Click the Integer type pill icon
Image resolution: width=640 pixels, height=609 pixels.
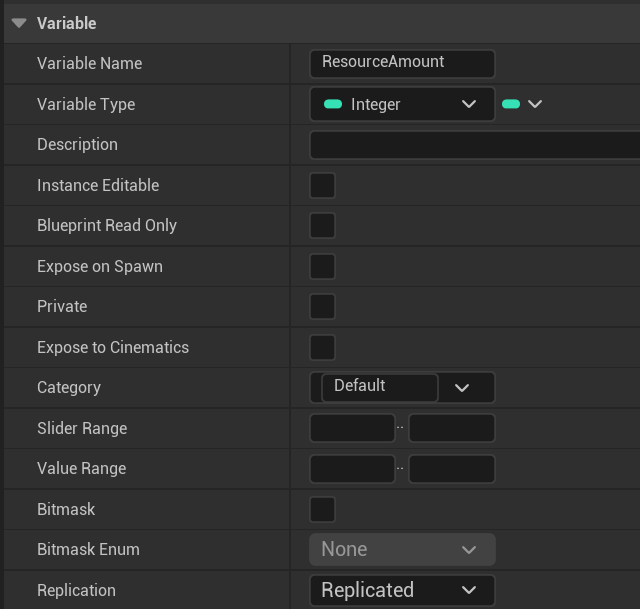[334, 104]
